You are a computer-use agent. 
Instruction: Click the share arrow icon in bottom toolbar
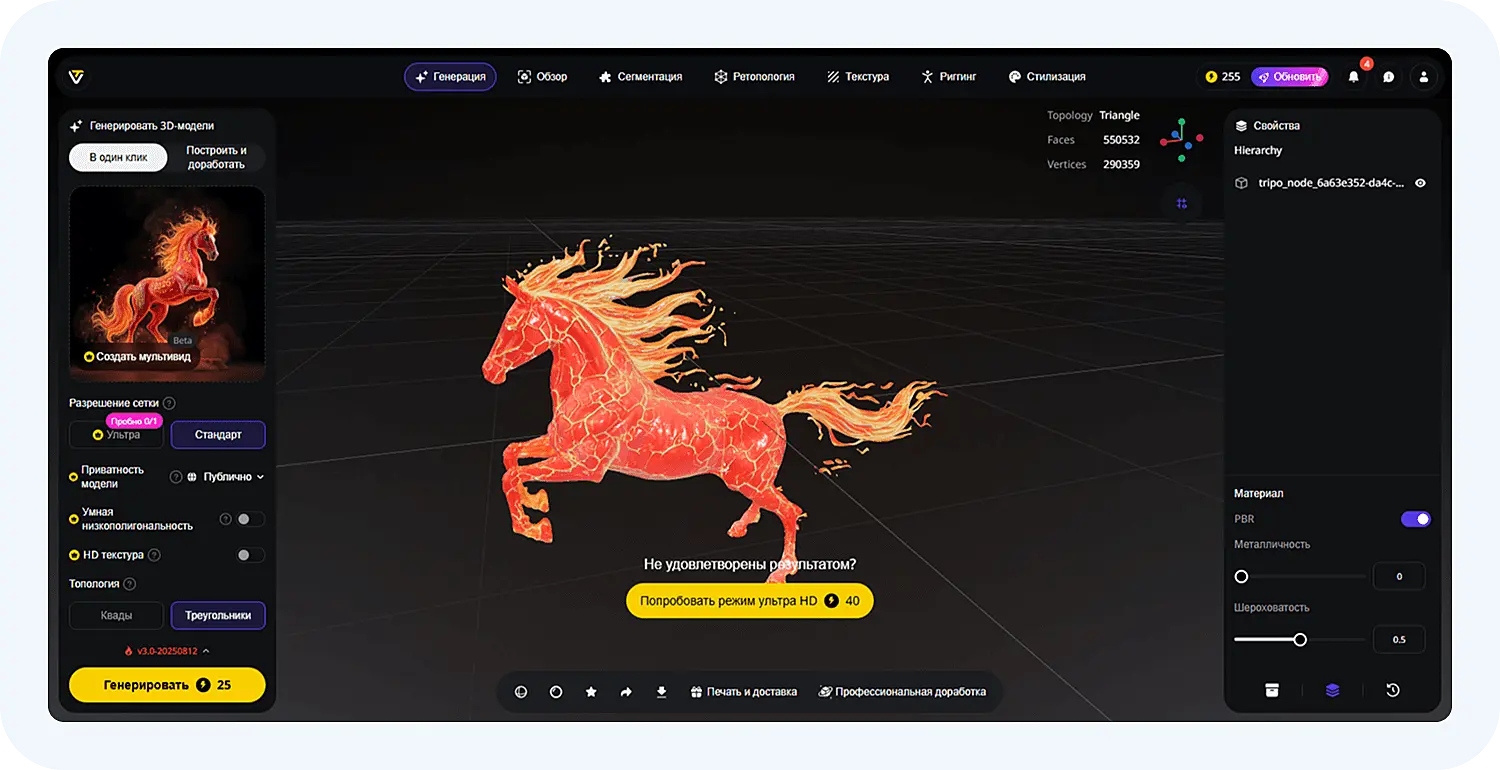(x=626, y=691)
